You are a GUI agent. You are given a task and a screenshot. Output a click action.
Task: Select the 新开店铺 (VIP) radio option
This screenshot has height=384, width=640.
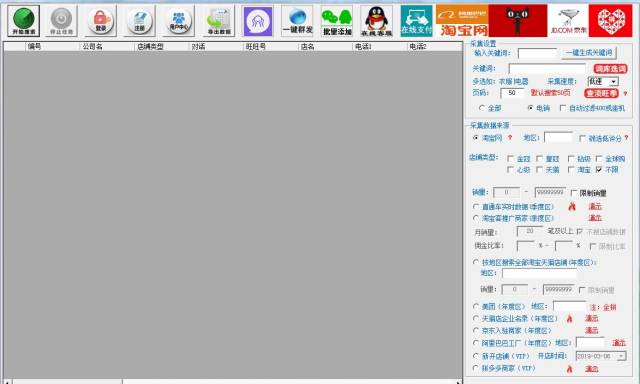[x=476, y=356]
